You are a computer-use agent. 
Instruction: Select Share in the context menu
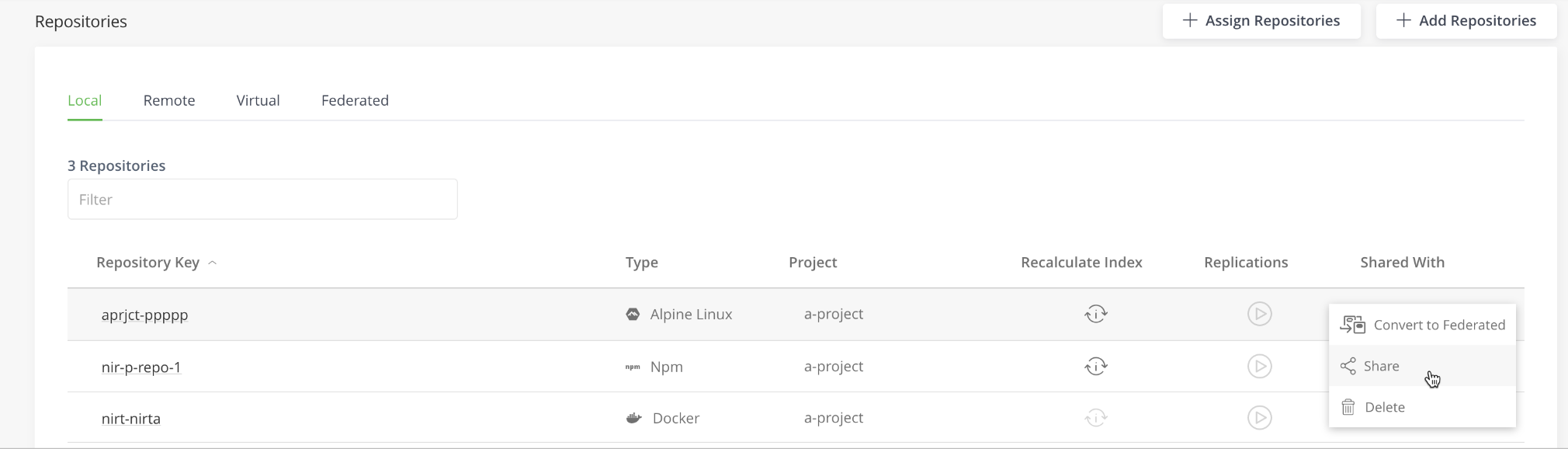1381,366
